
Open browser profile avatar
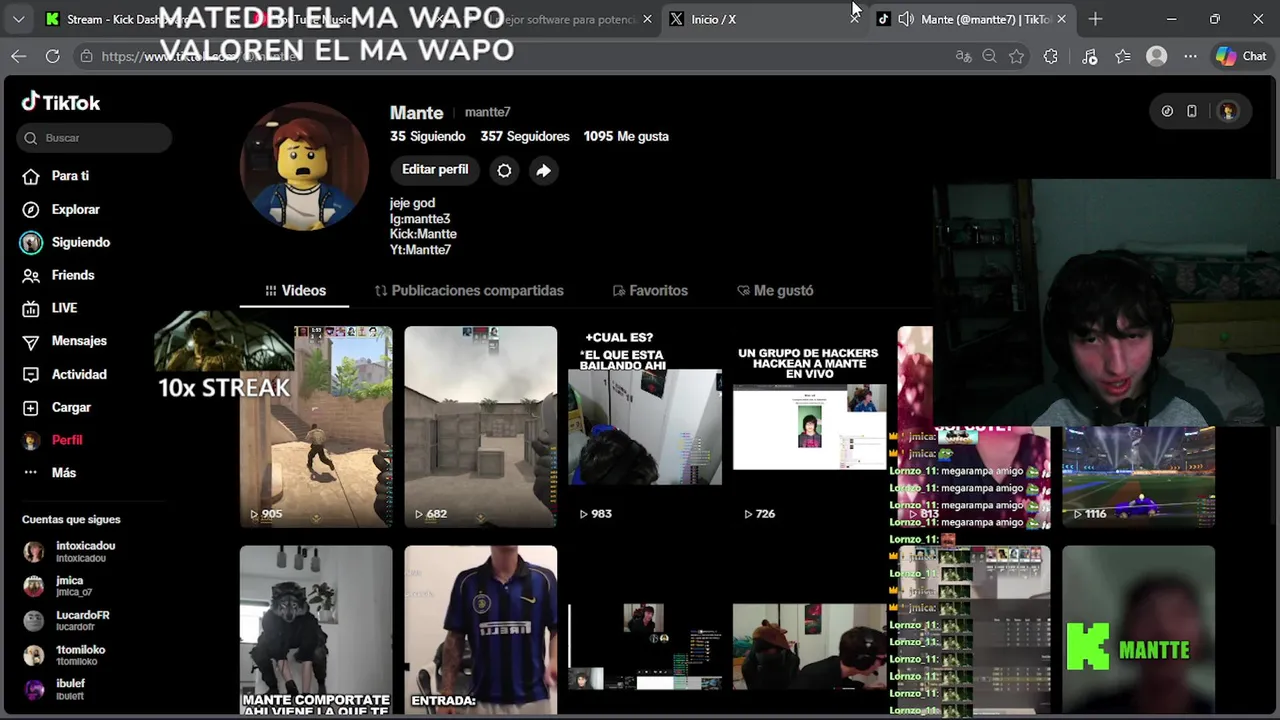coord(1157,57)
